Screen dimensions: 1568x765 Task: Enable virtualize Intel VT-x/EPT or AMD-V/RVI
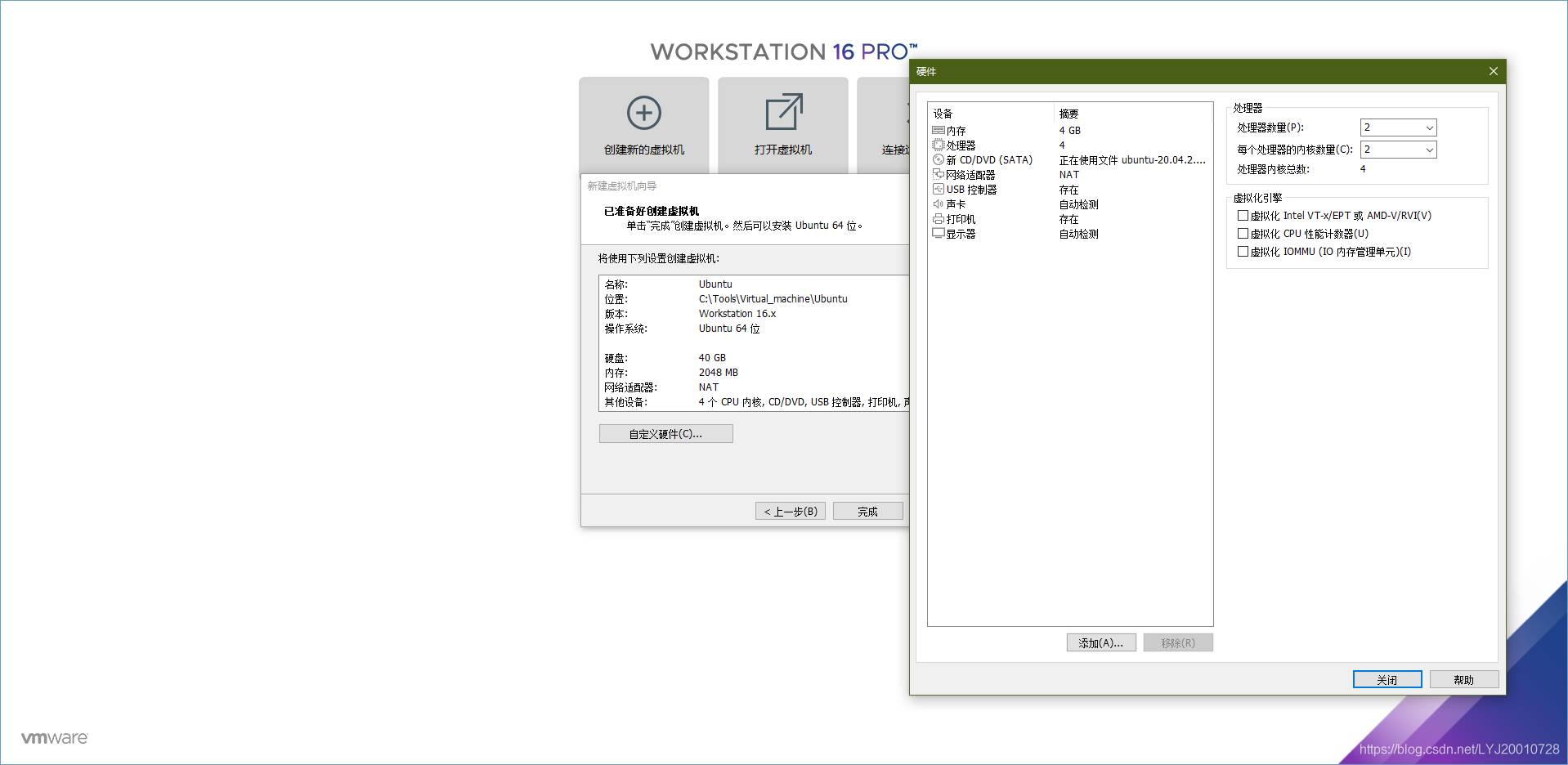1243,216
